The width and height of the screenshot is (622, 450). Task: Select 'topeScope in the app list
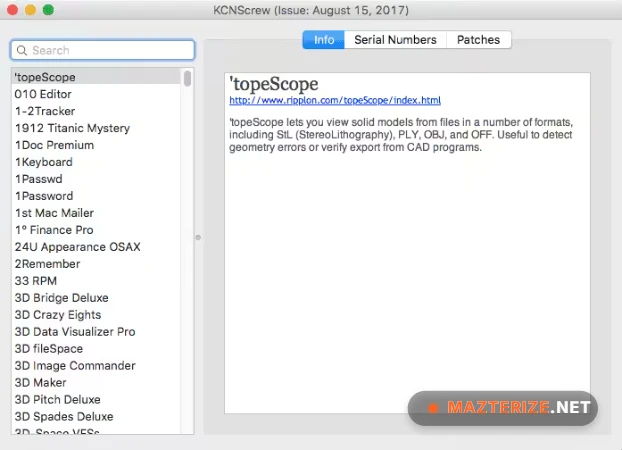pyautogui.click(x=96, y=77)
